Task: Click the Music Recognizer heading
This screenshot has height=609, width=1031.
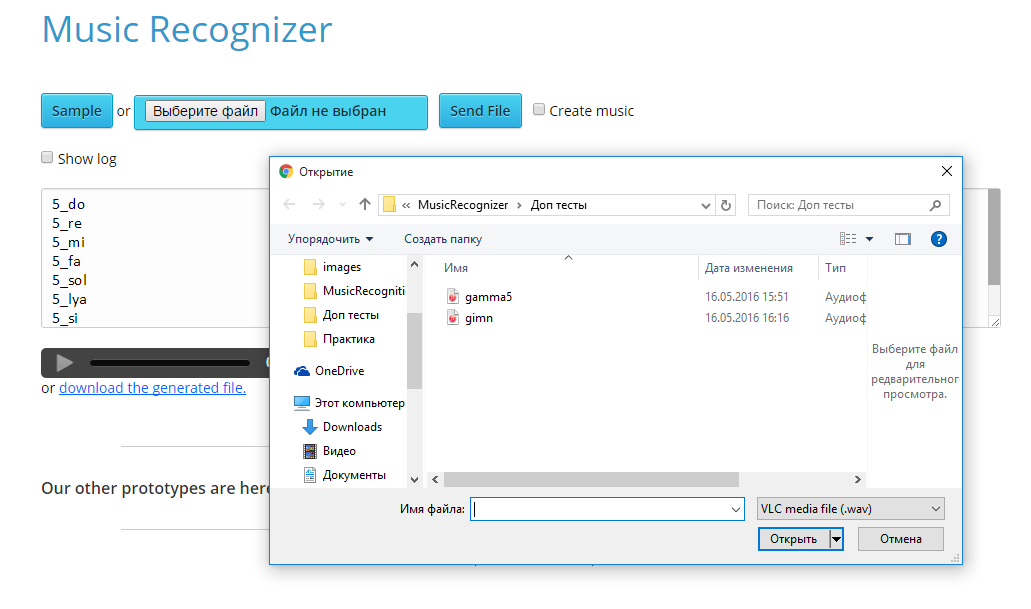Action: (187, 30)
